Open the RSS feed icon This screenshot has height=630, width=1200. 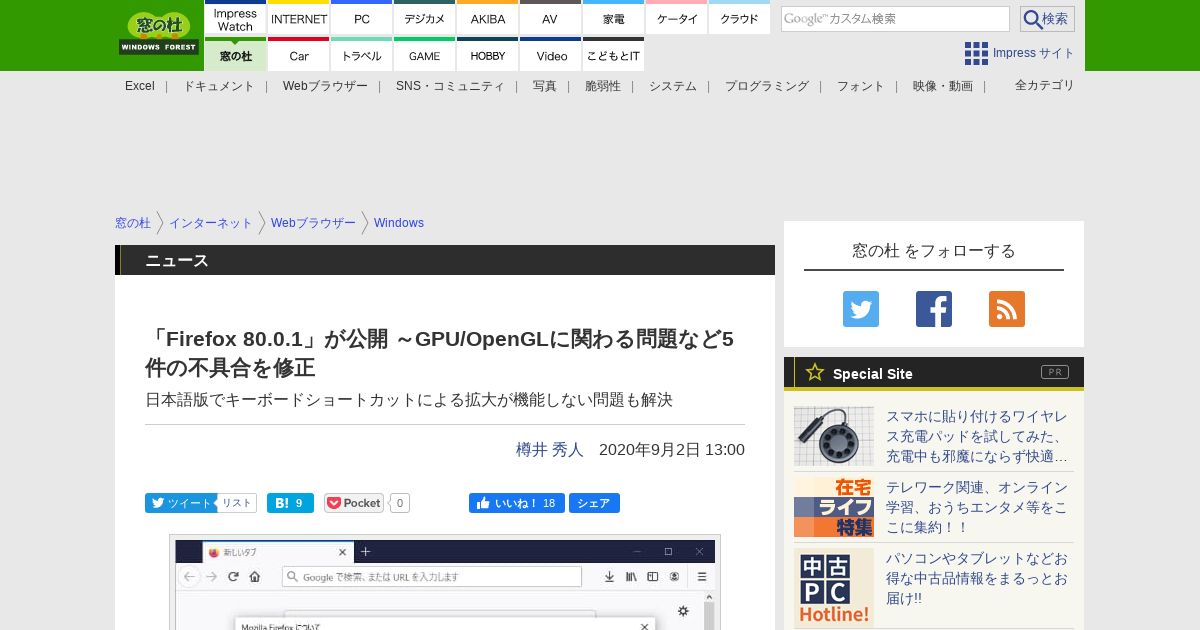click(1007, 309)
